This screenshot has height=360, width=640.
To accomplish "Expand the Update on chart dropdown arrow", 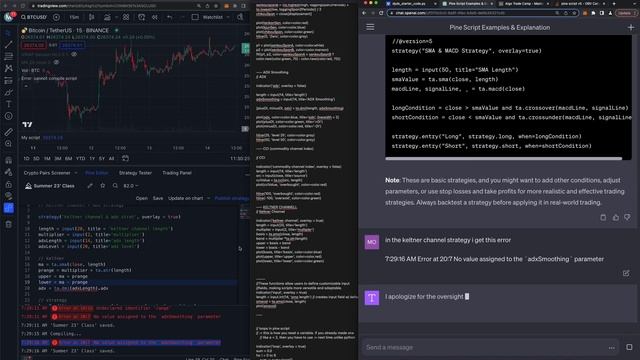I will coord(209,198).
